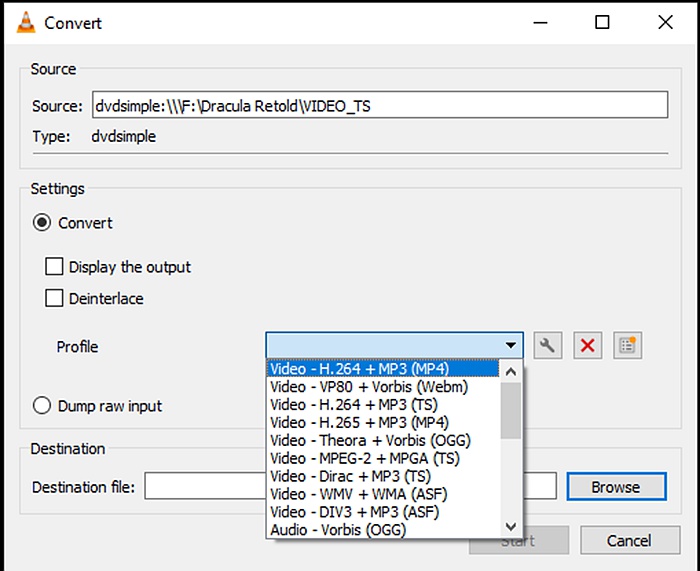The width and height of the screenshot is (700, 571).
Task: Choose Video - Dirac + MP3 (TS) profile
Action: pyautogui.click(x=383, y=476)
